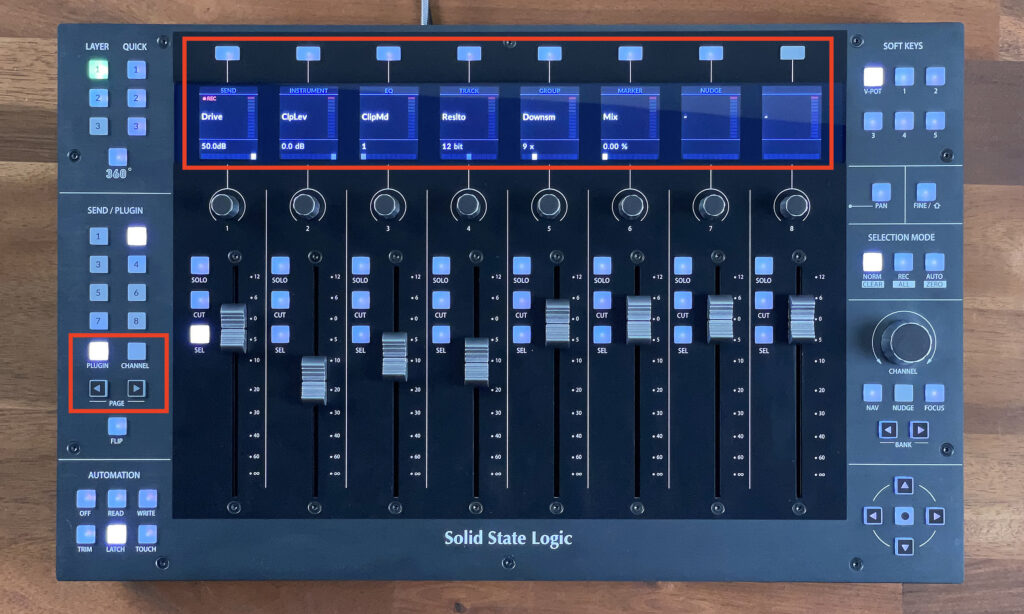Cut channel 5

pos(521,300)
